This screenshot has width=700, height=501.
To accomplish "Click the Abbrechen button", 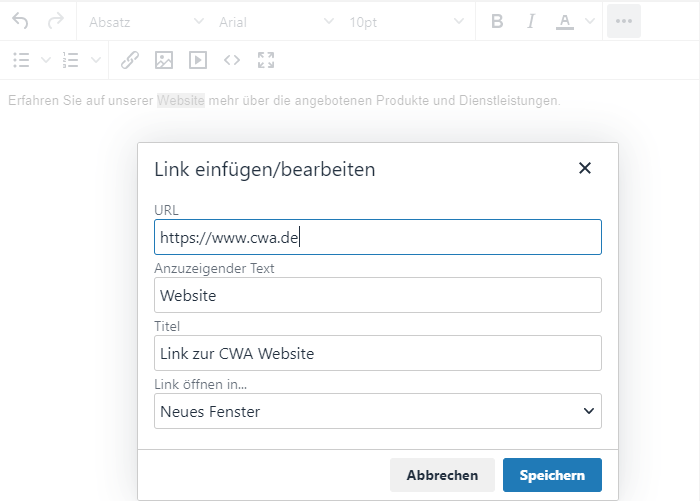I will pos(442,475).
